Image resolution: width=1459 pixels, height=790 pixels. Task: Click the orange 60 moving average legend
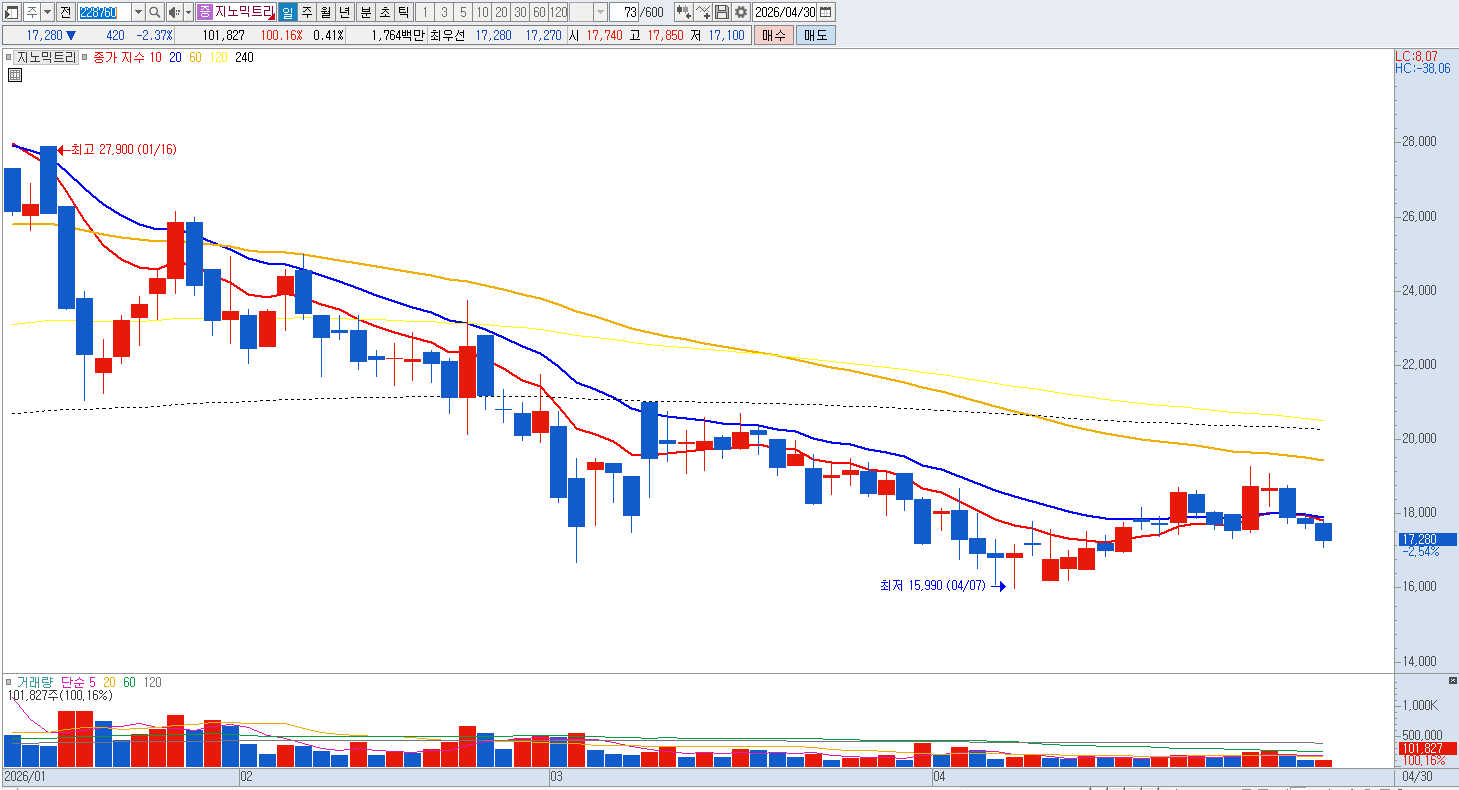click(x=195, y=57)
